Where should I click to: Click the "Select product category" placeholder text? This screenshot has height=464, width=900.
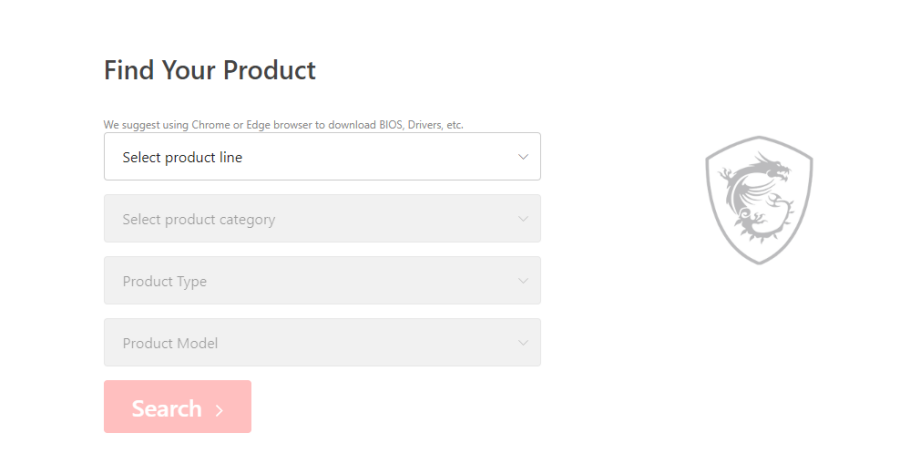coord(198,219)
